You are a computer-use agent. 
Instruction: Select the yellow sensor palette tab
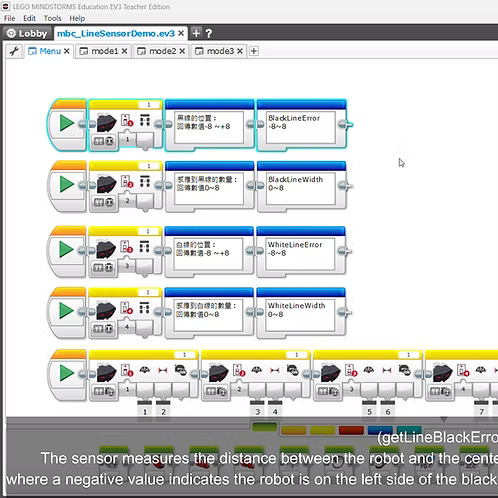[x=322, y=430]
